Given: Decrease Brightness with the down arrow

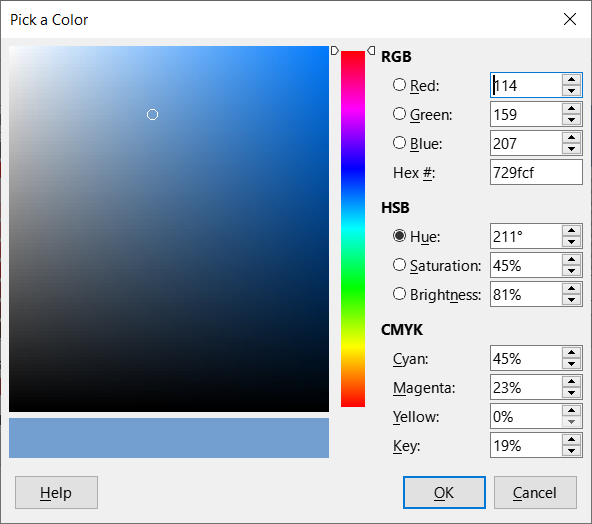Looking at the screenshot, I should (x=571, y=300).
